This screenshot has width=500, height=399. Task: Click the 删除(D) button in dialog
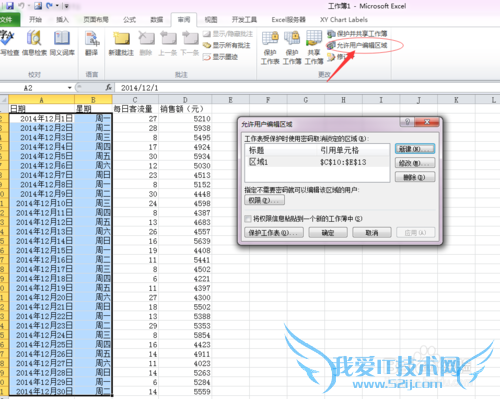(x=415, y=177)
